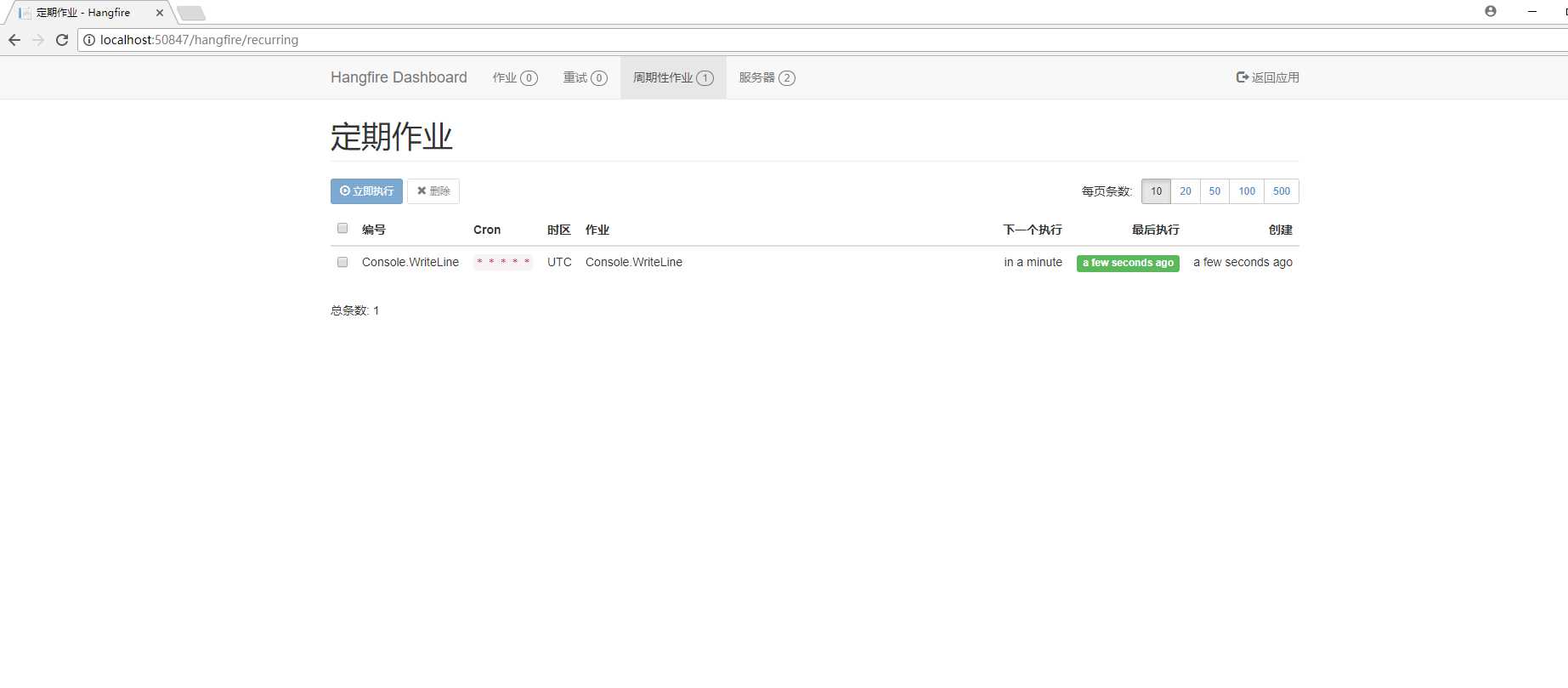Screen dimensions: 1568x688
Task: Click the 编号 column header
Action: (x=374, y=230)
